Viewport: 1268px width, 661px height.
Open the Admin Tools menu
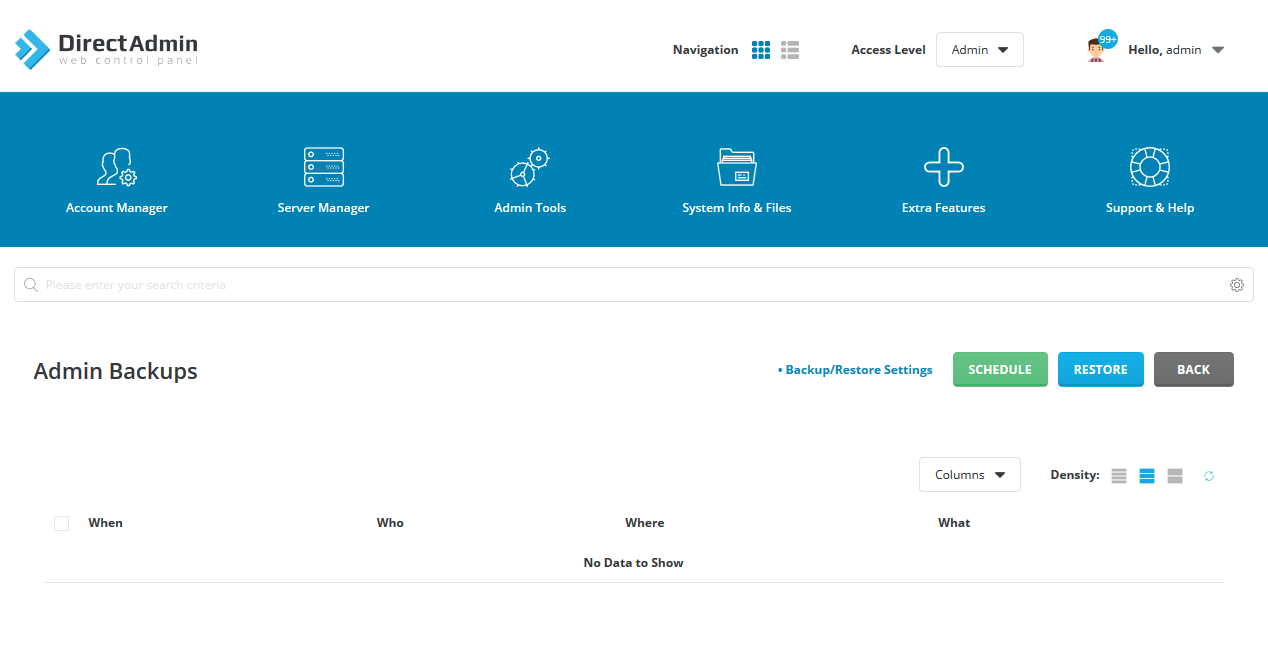[x=530, y=181]
